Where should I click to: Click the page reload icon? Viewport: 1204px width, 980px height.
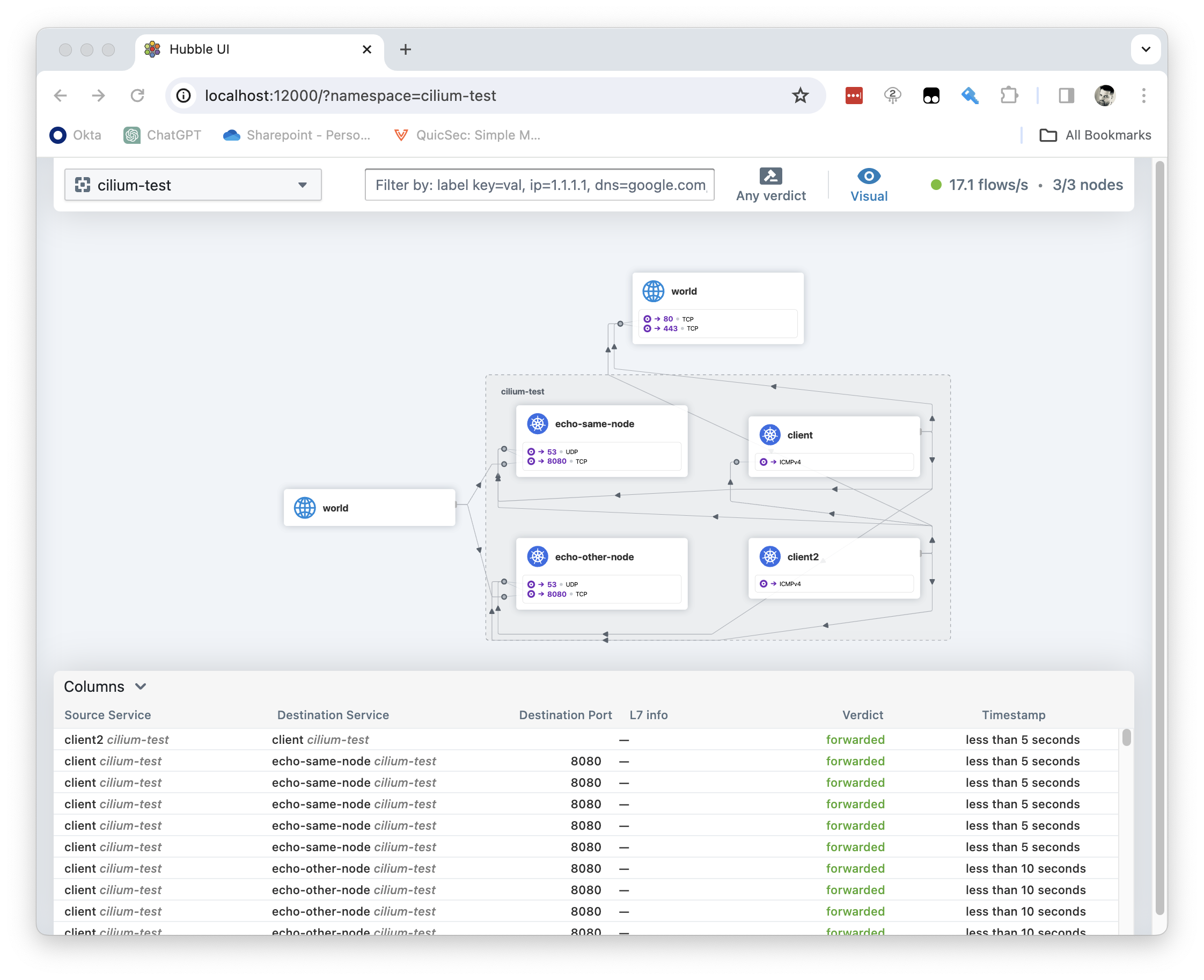pyautogui.click(x=137, y=96)
